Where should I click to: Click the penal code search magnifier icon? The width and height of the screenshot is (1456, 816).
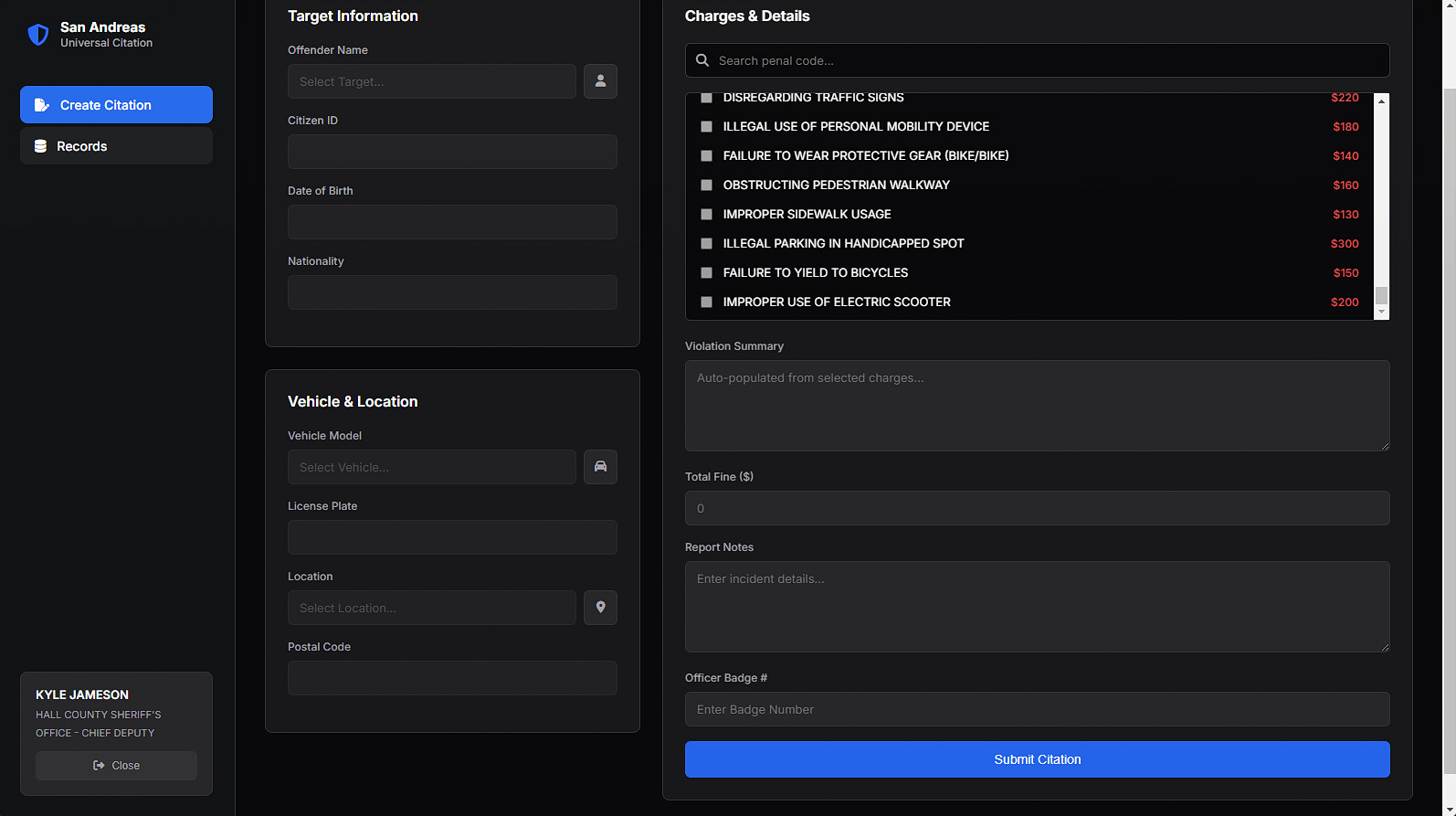pos(702,60)
